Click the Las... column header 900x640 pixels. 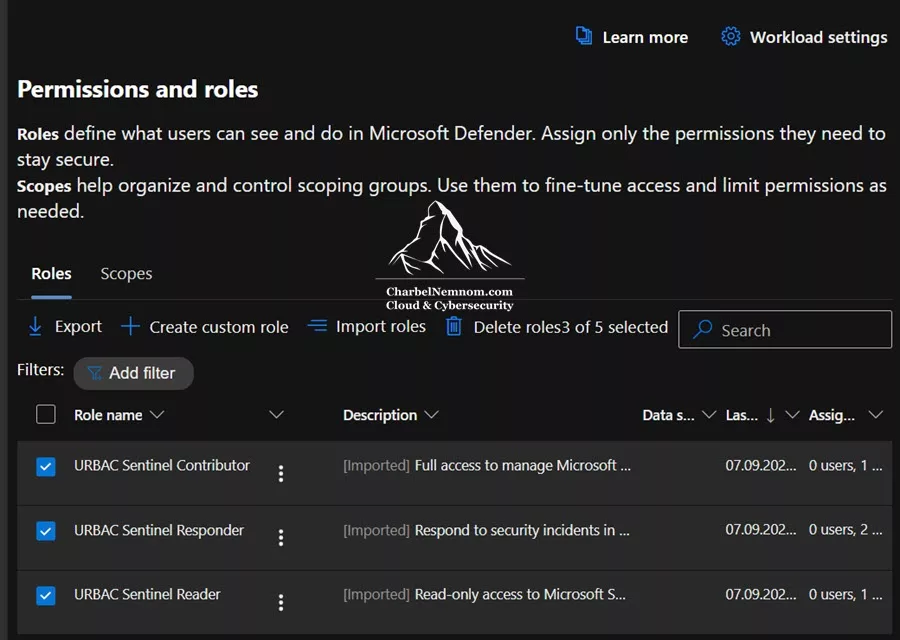tap(742, 415)
